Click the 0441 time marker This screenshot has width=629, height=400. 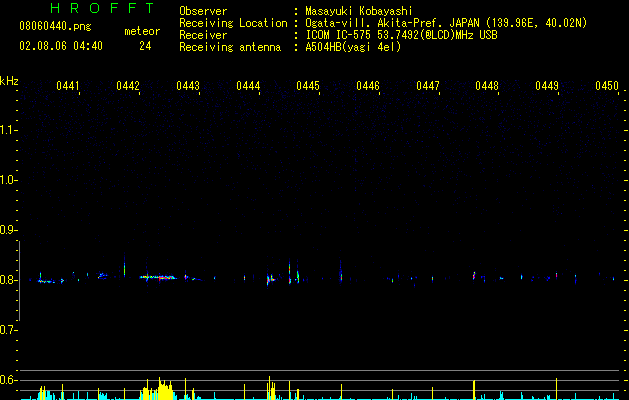point(68,86)
